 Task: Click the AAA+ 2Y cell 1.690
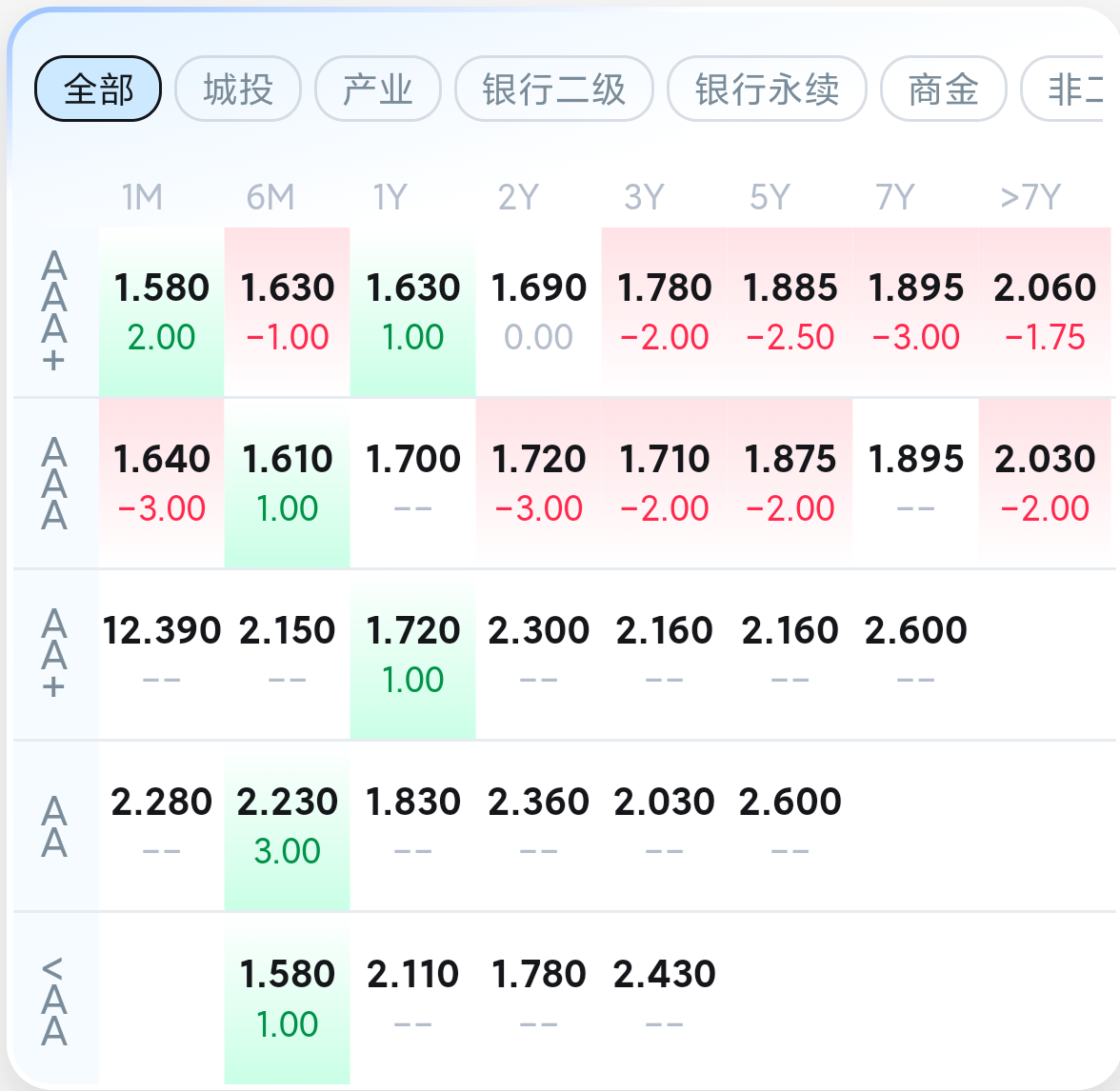(x=538, y=311)
